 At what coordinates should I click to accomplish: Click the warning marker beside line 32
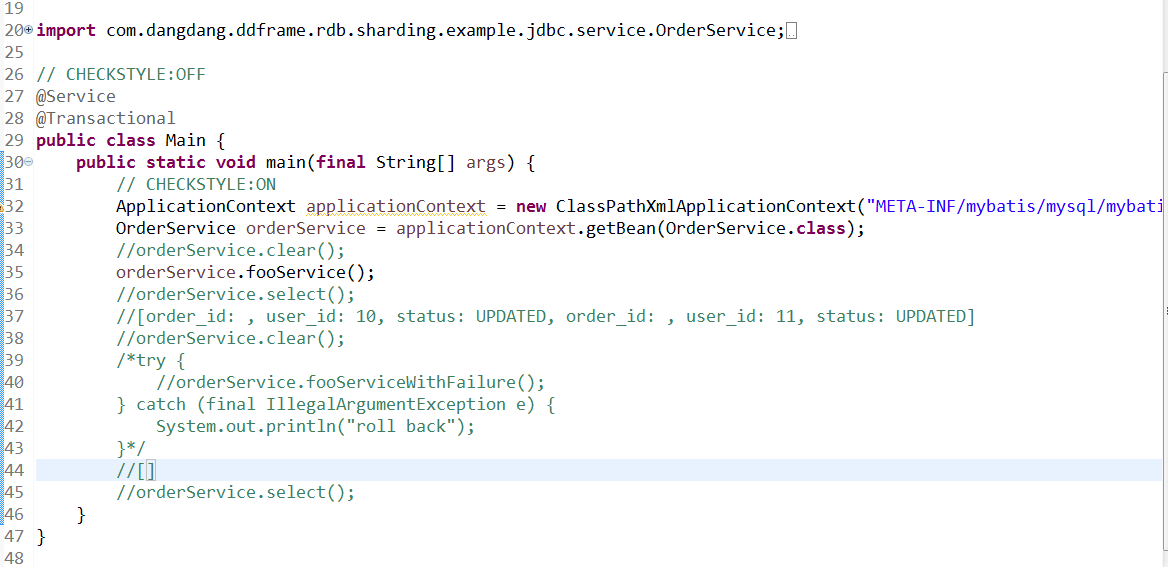pyautogui.click(x=2, y=208)
